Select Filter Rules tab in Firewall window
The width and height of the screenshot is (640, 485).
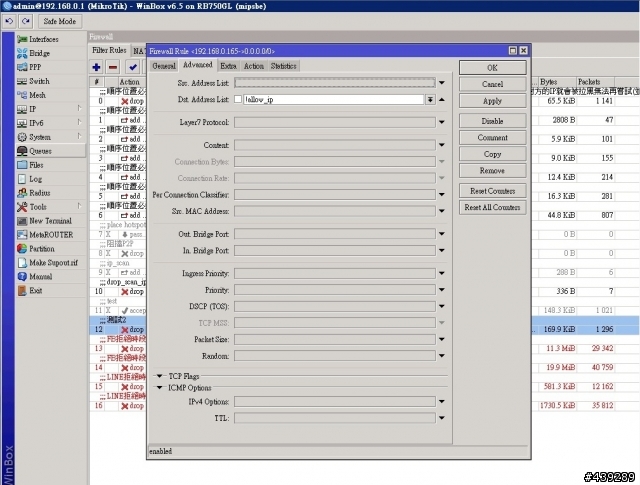109,50
